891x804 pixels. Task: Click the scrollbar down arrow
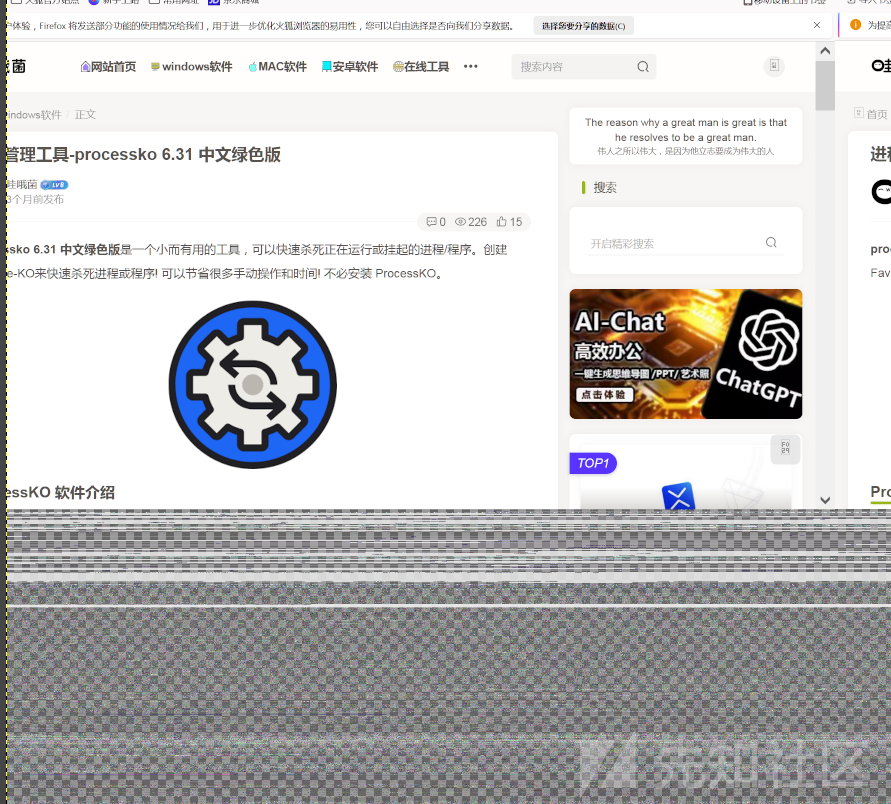(825, 500)
